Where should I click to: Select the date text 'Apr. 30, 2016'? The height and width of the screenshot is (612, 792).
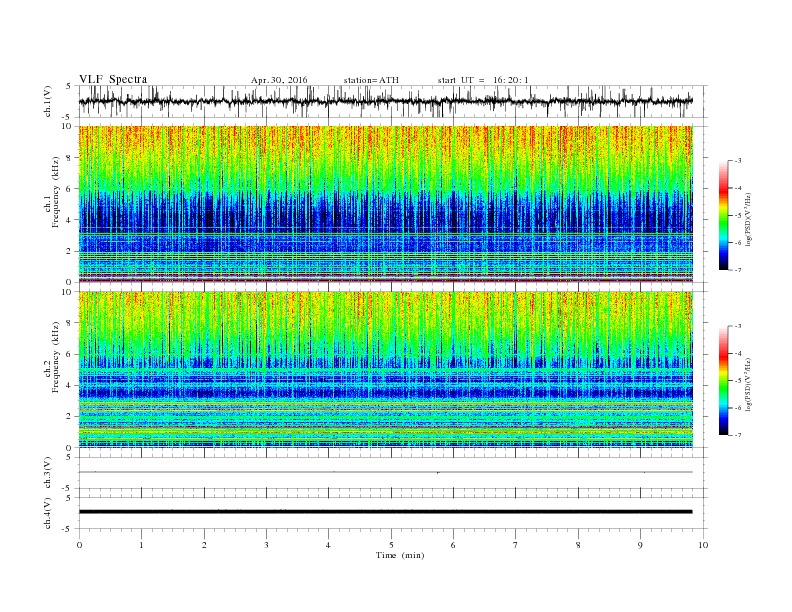[279, 80]
